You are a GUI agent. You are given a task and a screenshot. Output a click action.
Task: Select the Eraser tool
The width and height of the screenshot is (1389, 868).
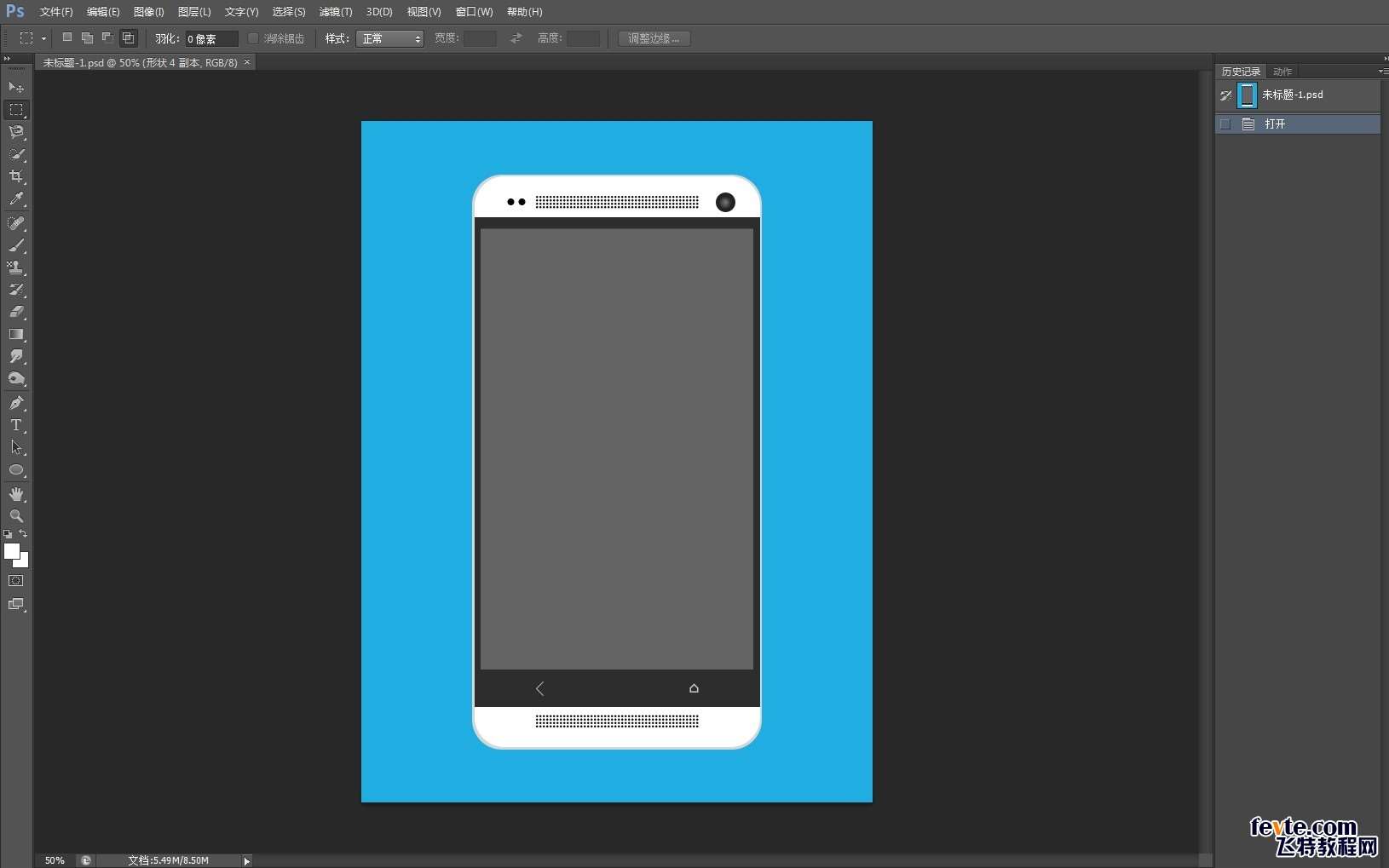[x=16, y=312]
